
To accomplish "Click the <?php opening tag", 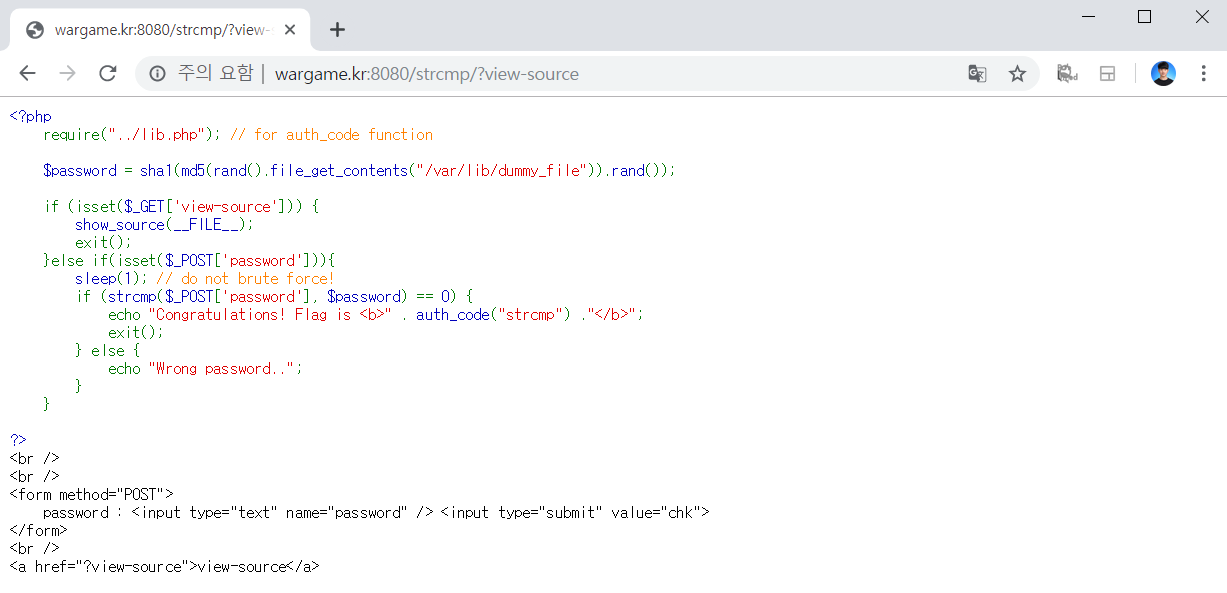I will point(30,116).
